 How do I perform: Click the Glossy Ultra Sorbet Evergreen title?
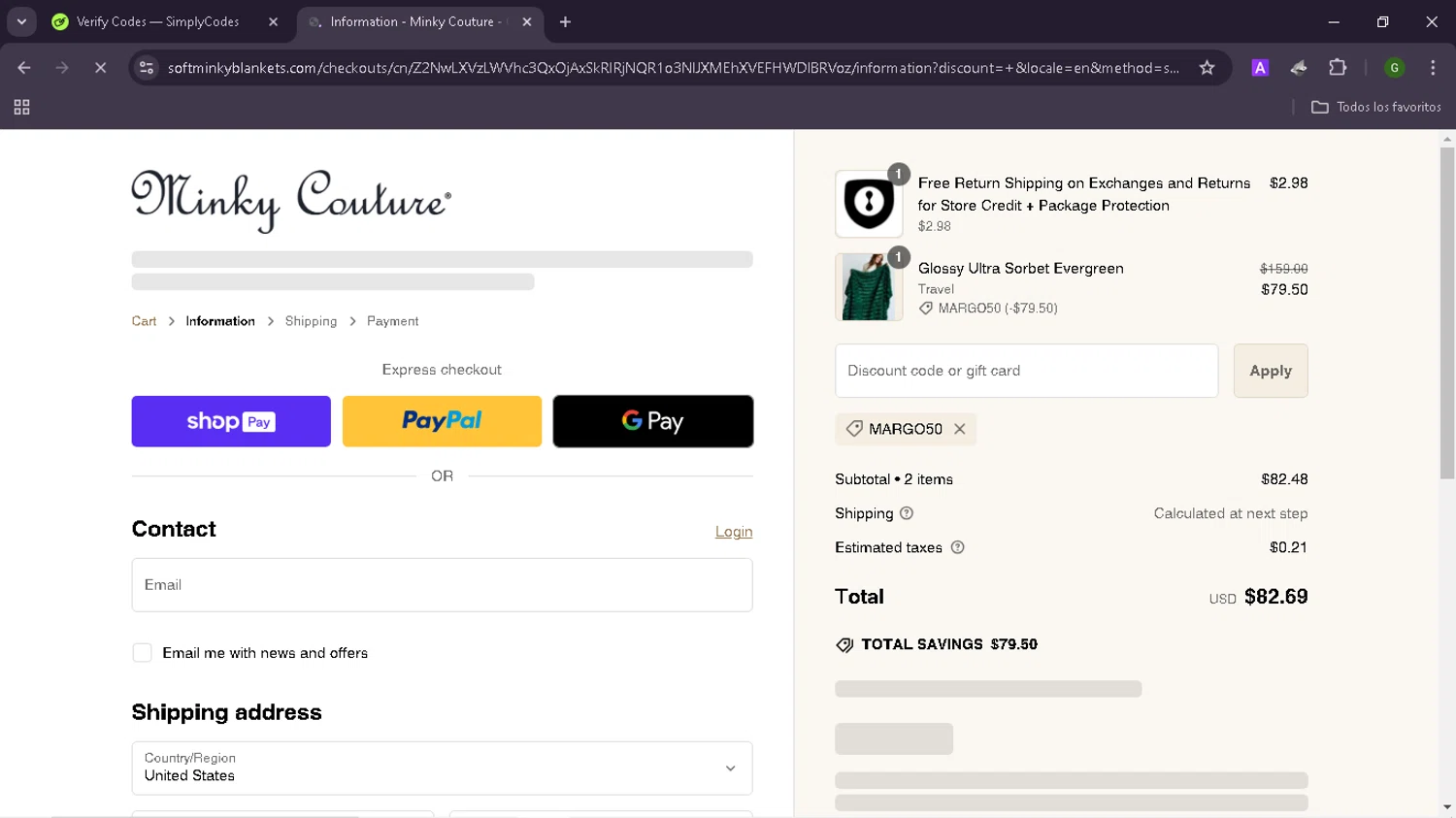pos(1021,269)
